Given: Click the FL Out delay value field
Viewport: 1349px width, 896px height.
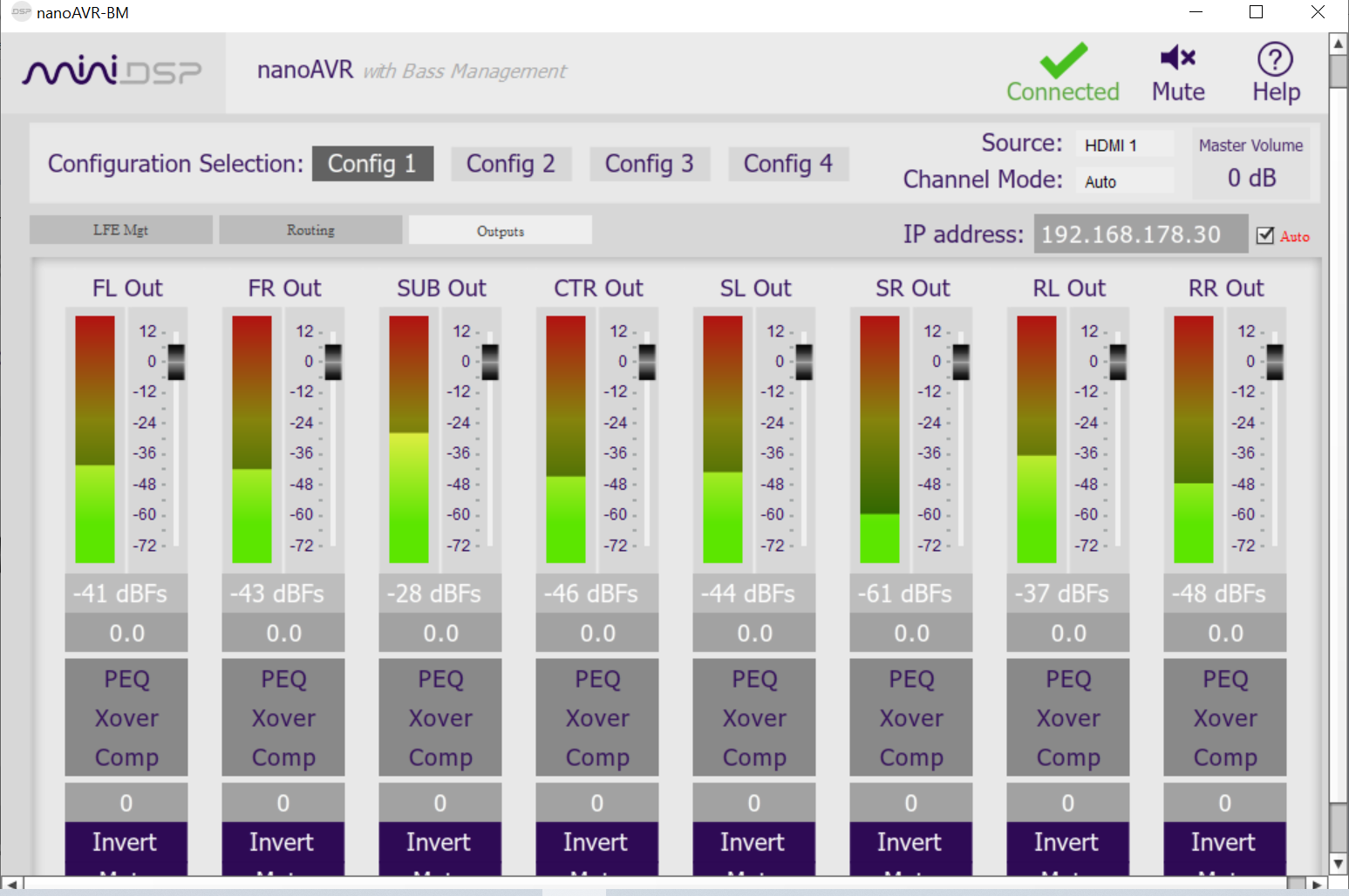Looking at the screenshot, I should [126, 802].
